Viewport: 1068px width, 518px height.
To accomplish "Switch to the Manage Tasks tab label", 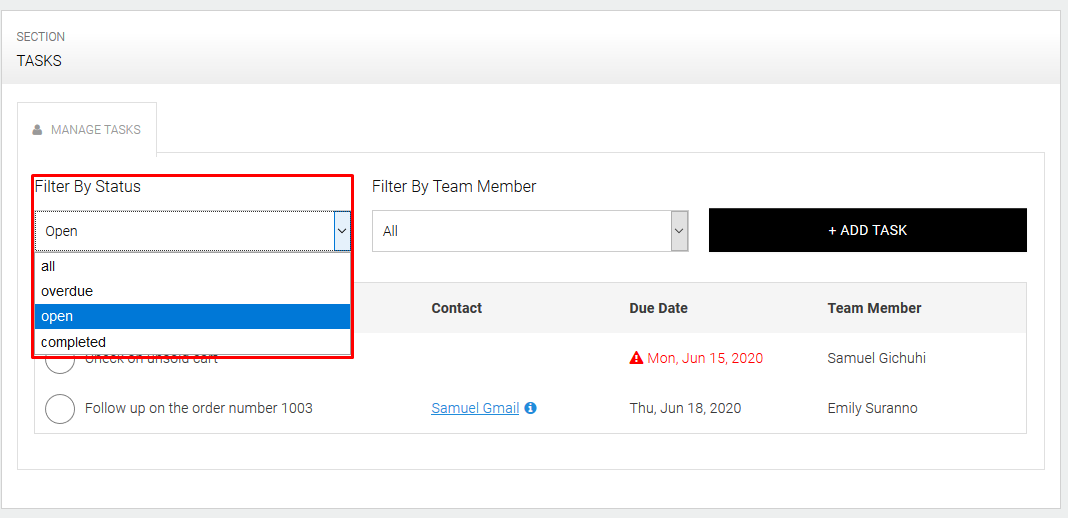I will pyautogui.click(x=96, y=130).
